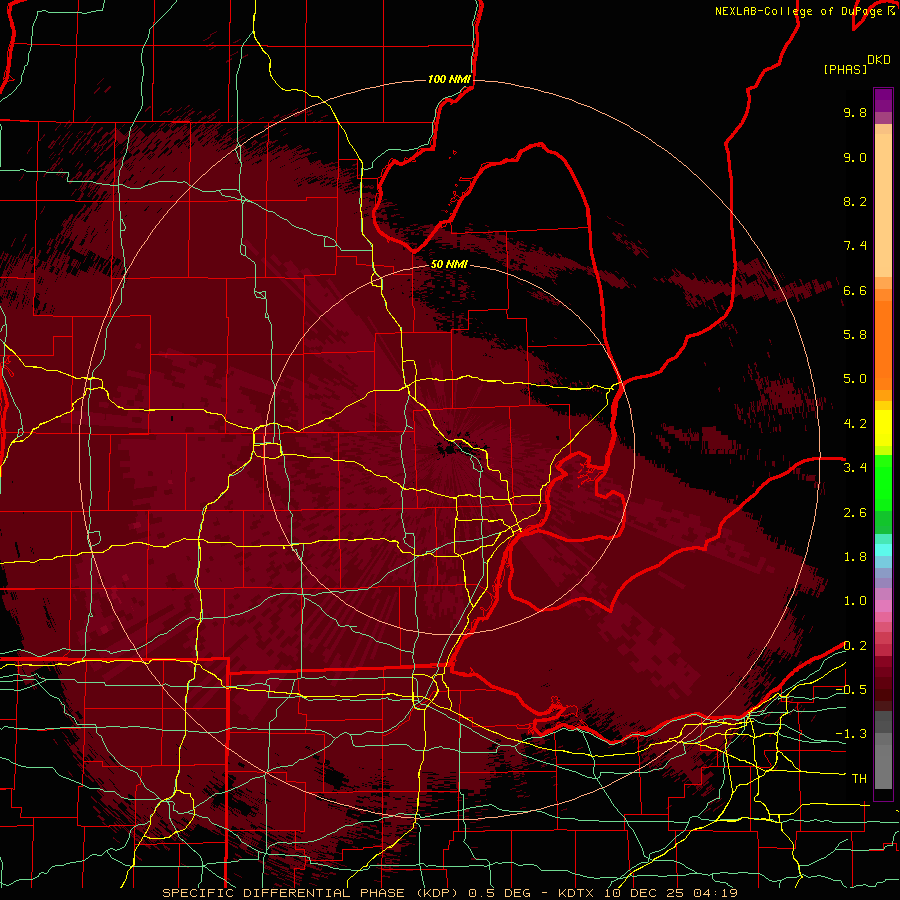
Task: Click the 3.4 value on the legend
Action: pos(855,468)
